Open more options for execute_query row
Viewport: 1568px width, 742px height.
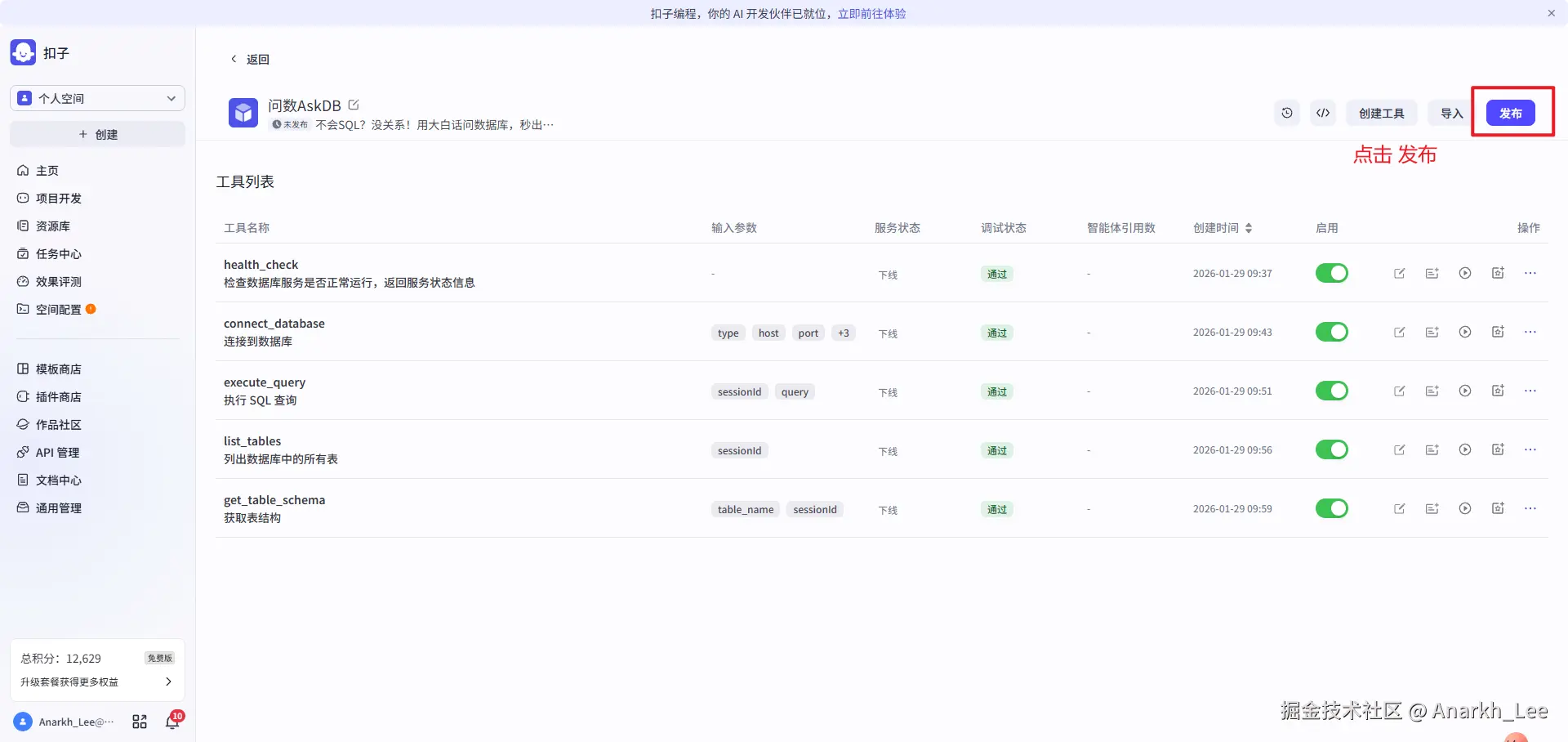tap(1530, 391)
